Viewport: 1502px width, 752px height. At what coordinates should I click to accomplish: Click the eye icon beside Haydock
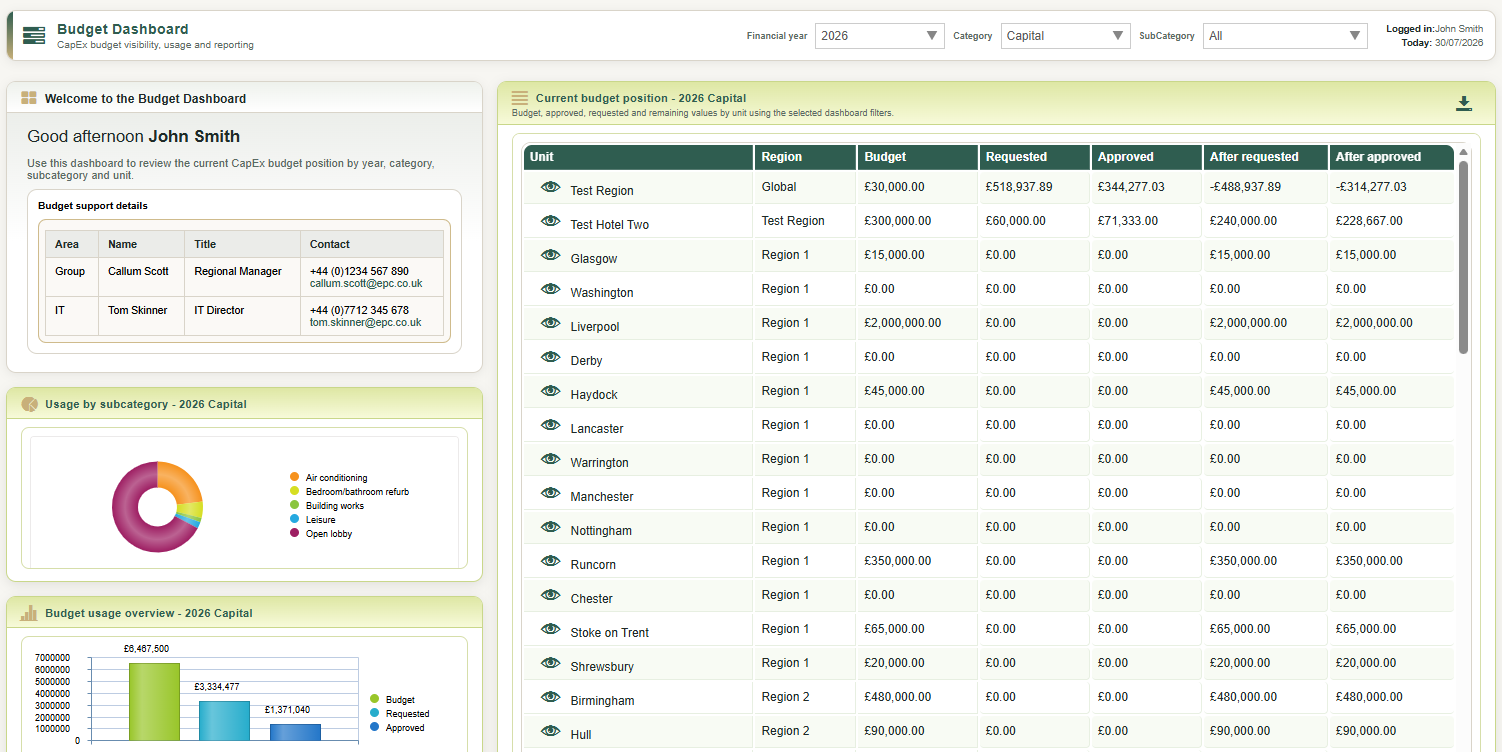pyautogui.click(x=550, y=391)
